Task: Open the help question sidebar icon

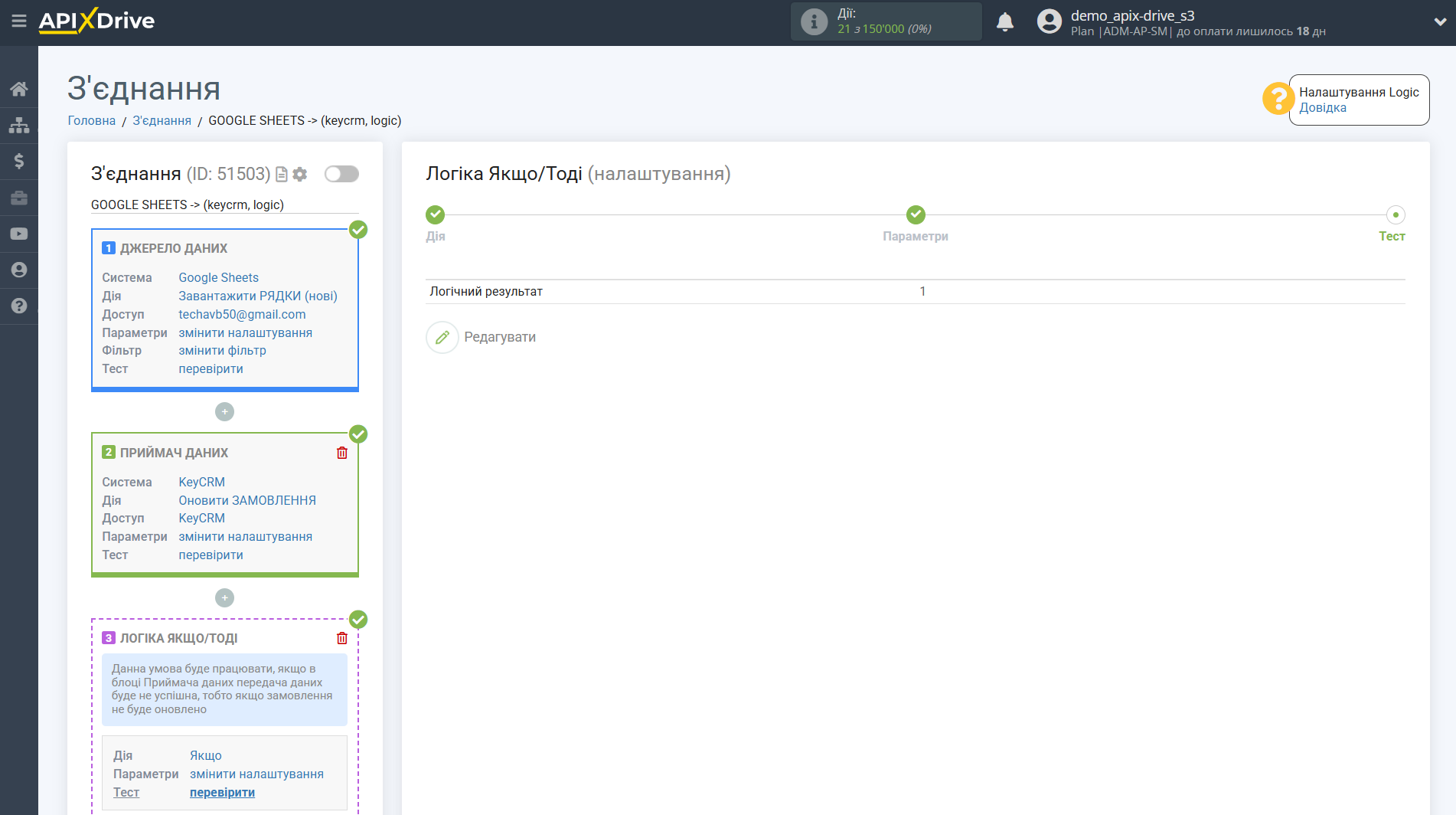Action: [19, 306]
